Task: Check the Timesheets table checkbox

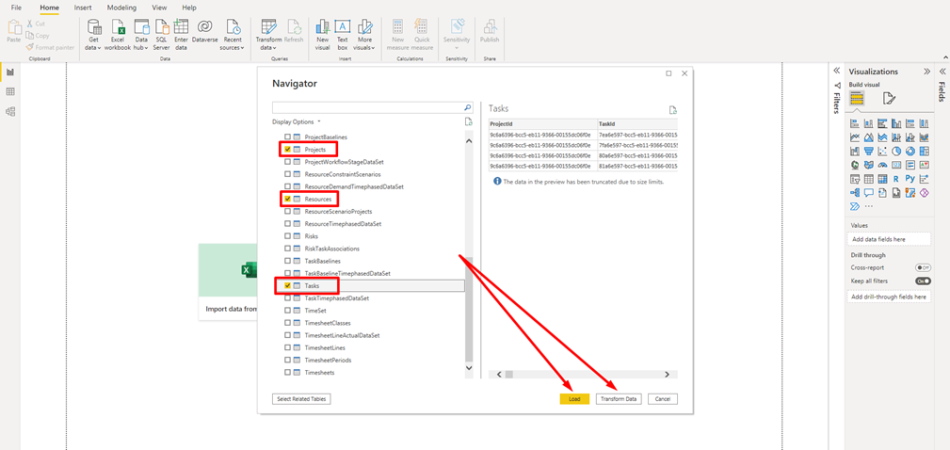Action: [x=288, y=372]
